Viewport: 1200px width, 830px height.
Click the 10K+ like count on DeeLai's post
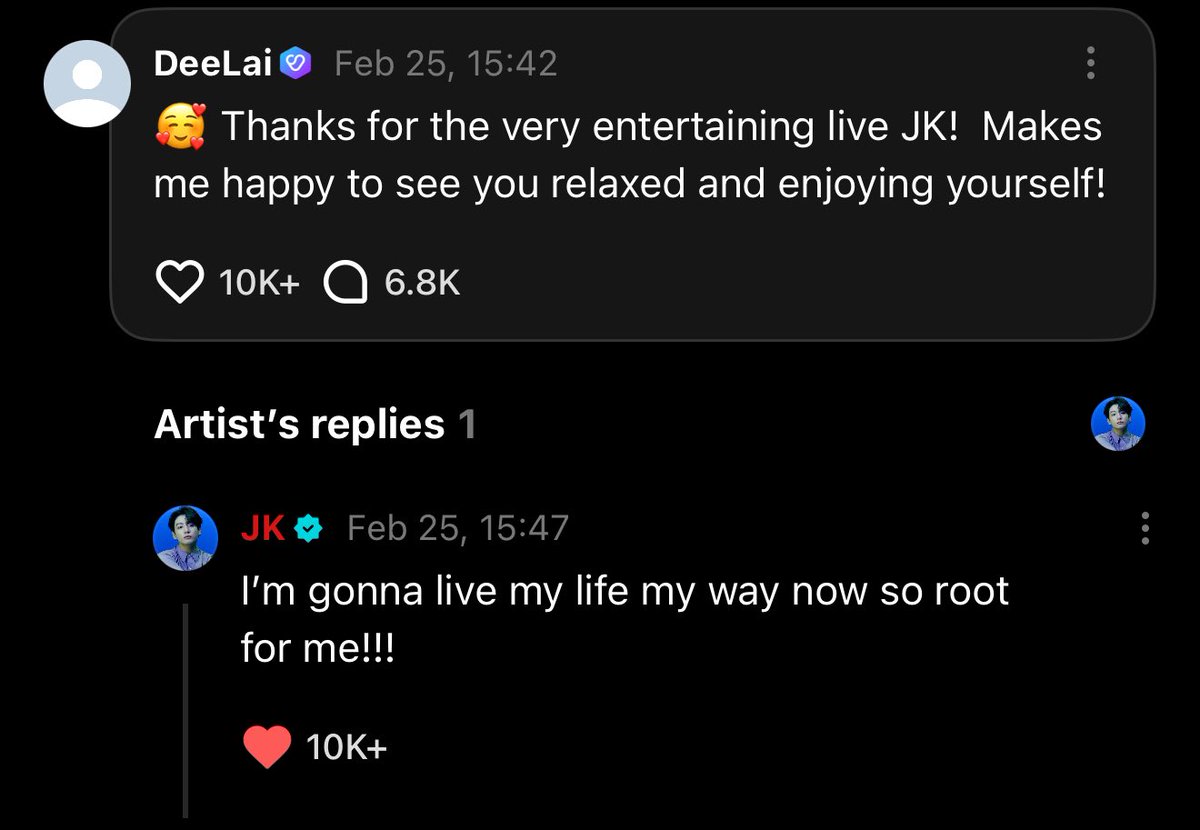tap(259, 283)
